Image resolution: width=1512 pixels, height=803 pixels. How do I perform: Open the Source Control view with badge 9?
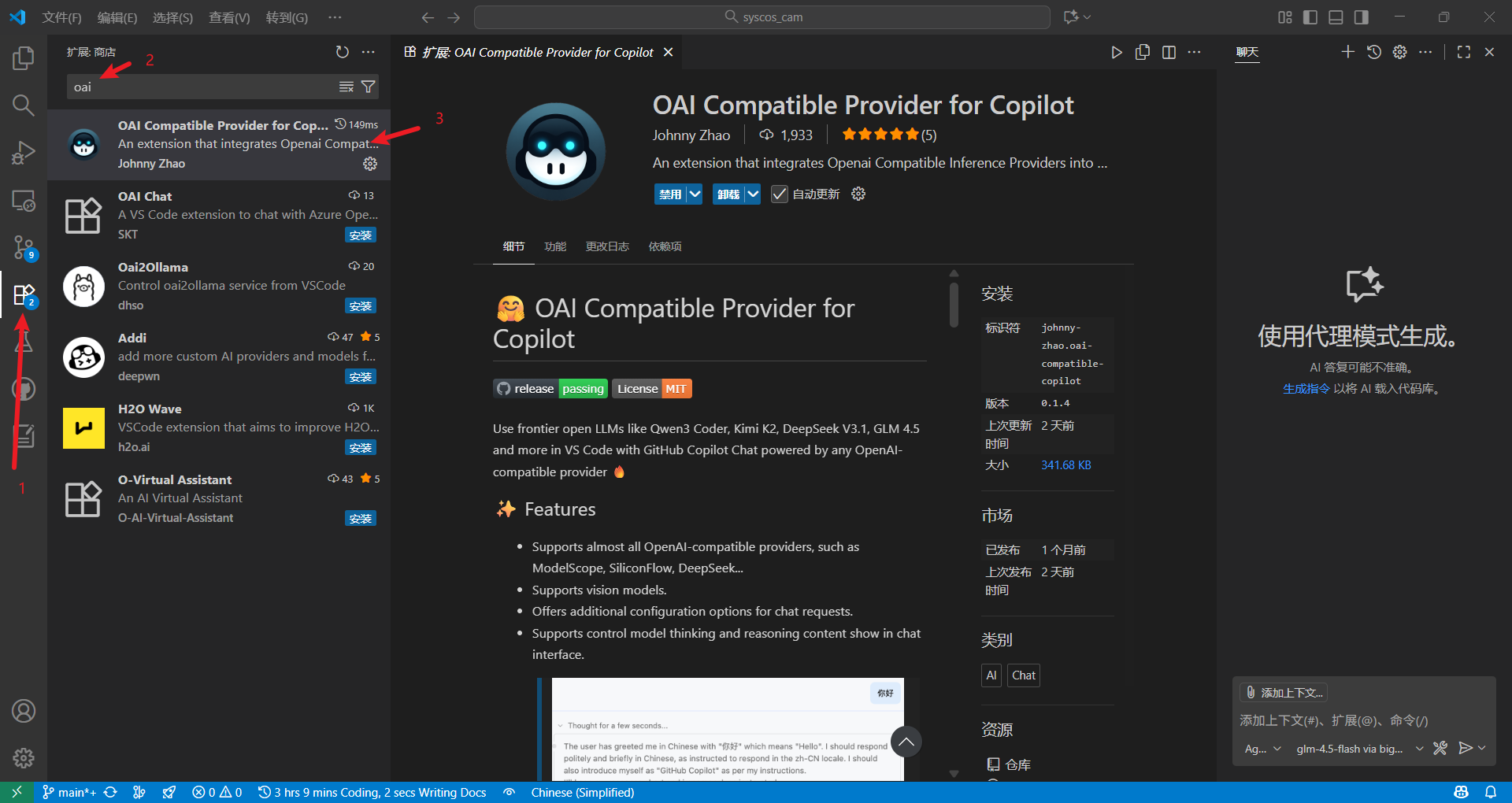tap(24, 248)
